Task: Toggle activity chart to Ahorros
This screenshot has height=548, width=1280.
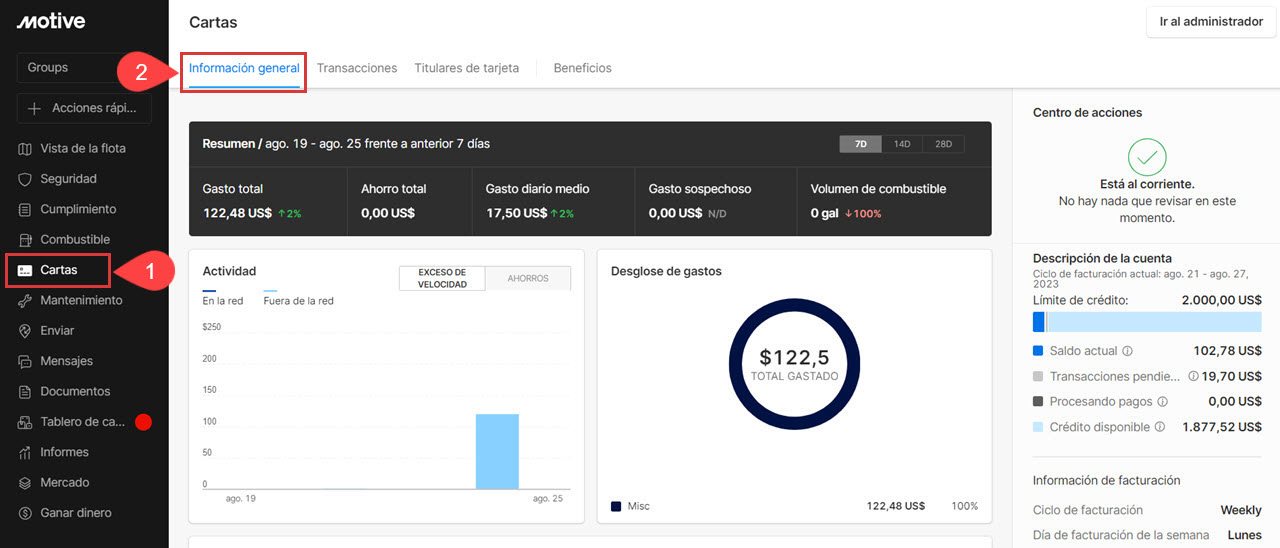Action: coord(527,279)
